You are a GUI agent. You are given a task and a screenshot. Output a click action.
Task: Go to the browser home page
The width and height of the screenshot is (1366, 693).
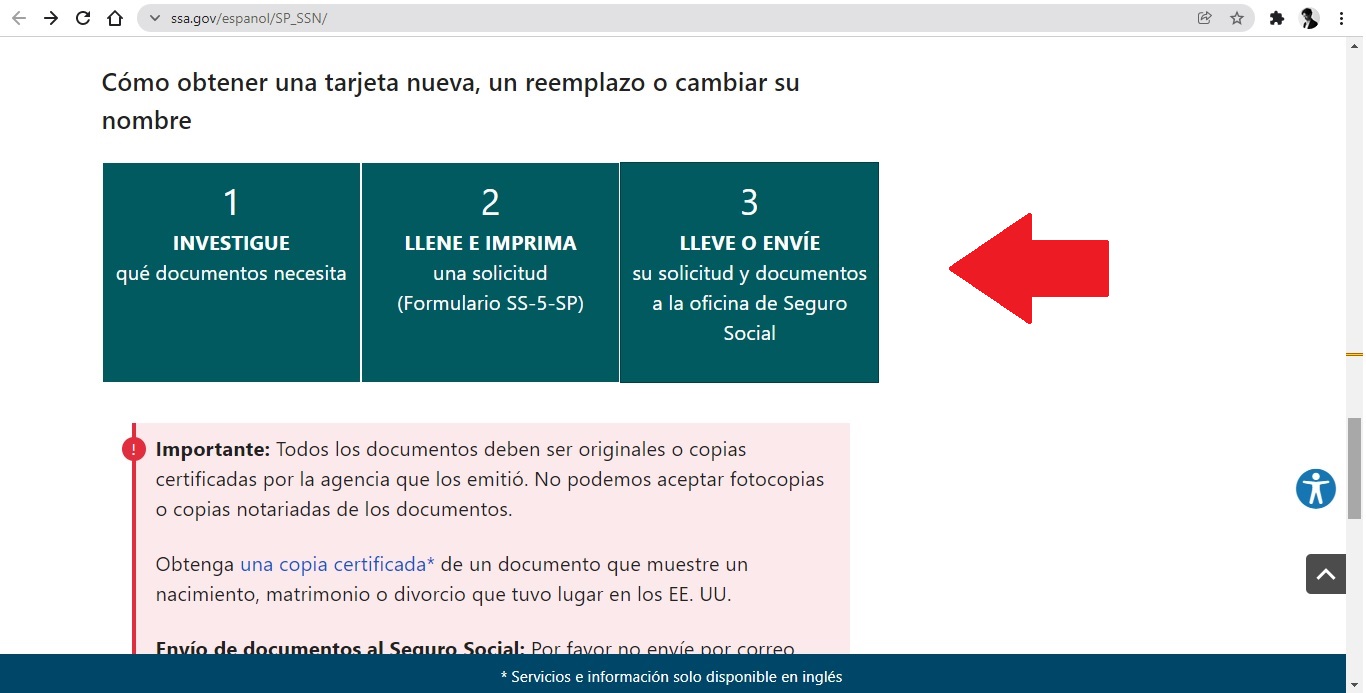point(115,18)
